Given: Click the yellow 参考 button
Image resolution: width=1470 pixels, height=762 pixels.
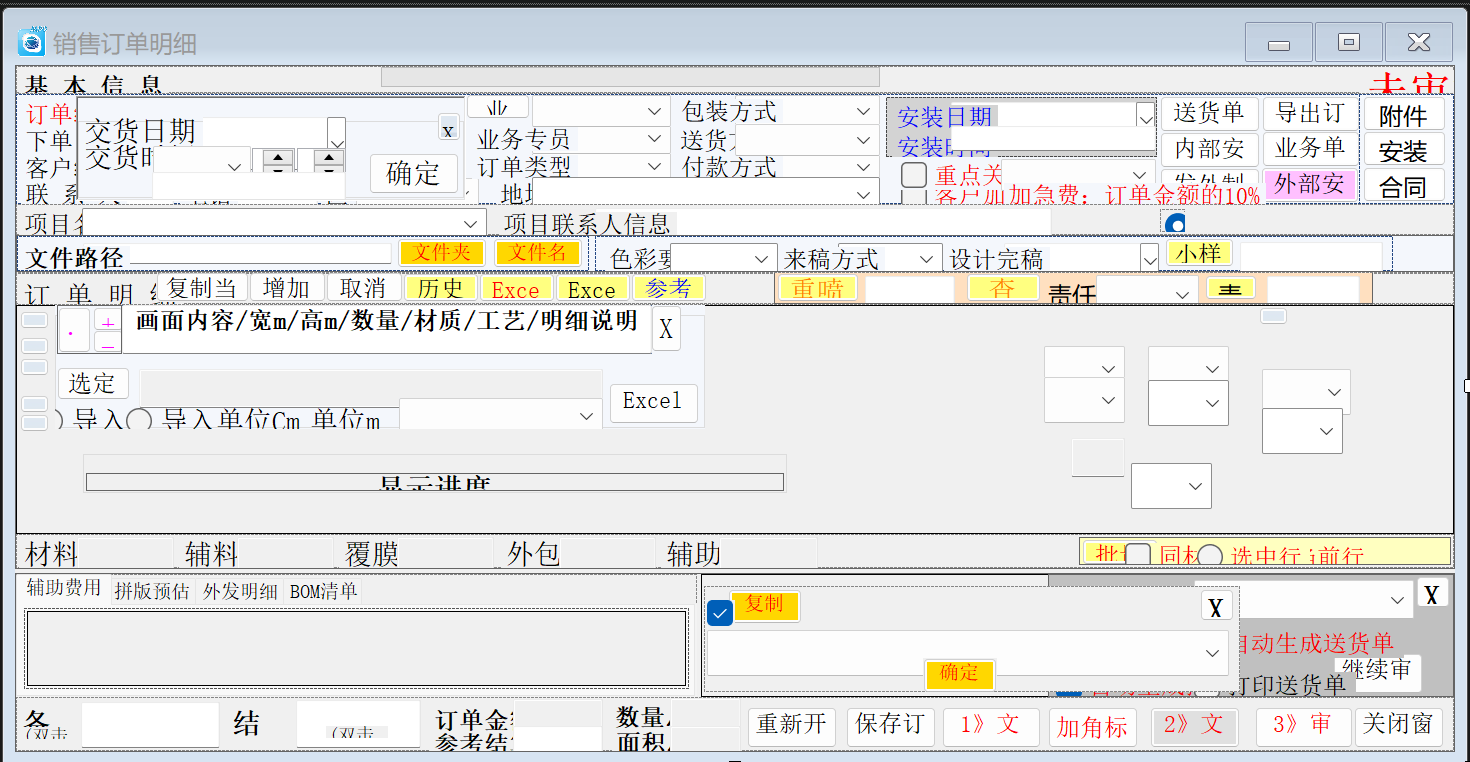Looking at the screenshot, I should 668,288.
